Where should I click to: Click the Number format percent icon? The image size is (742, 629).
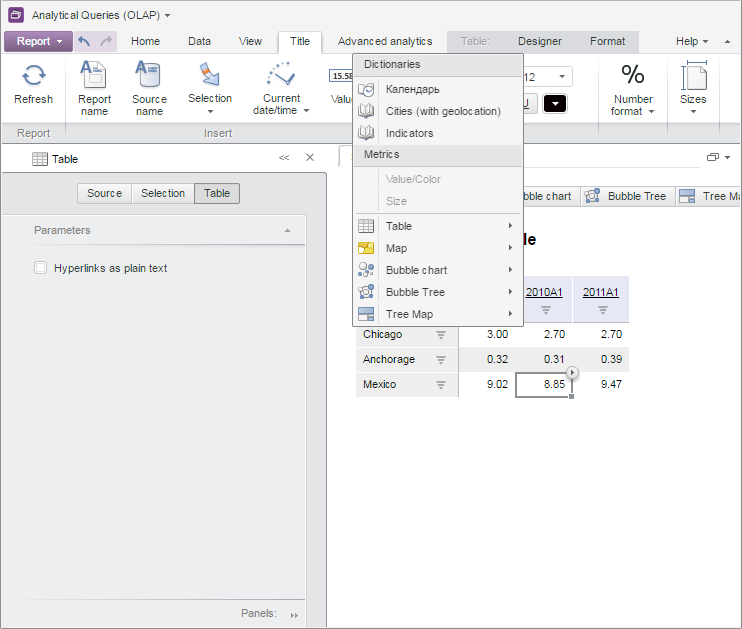tap(632, 76)
